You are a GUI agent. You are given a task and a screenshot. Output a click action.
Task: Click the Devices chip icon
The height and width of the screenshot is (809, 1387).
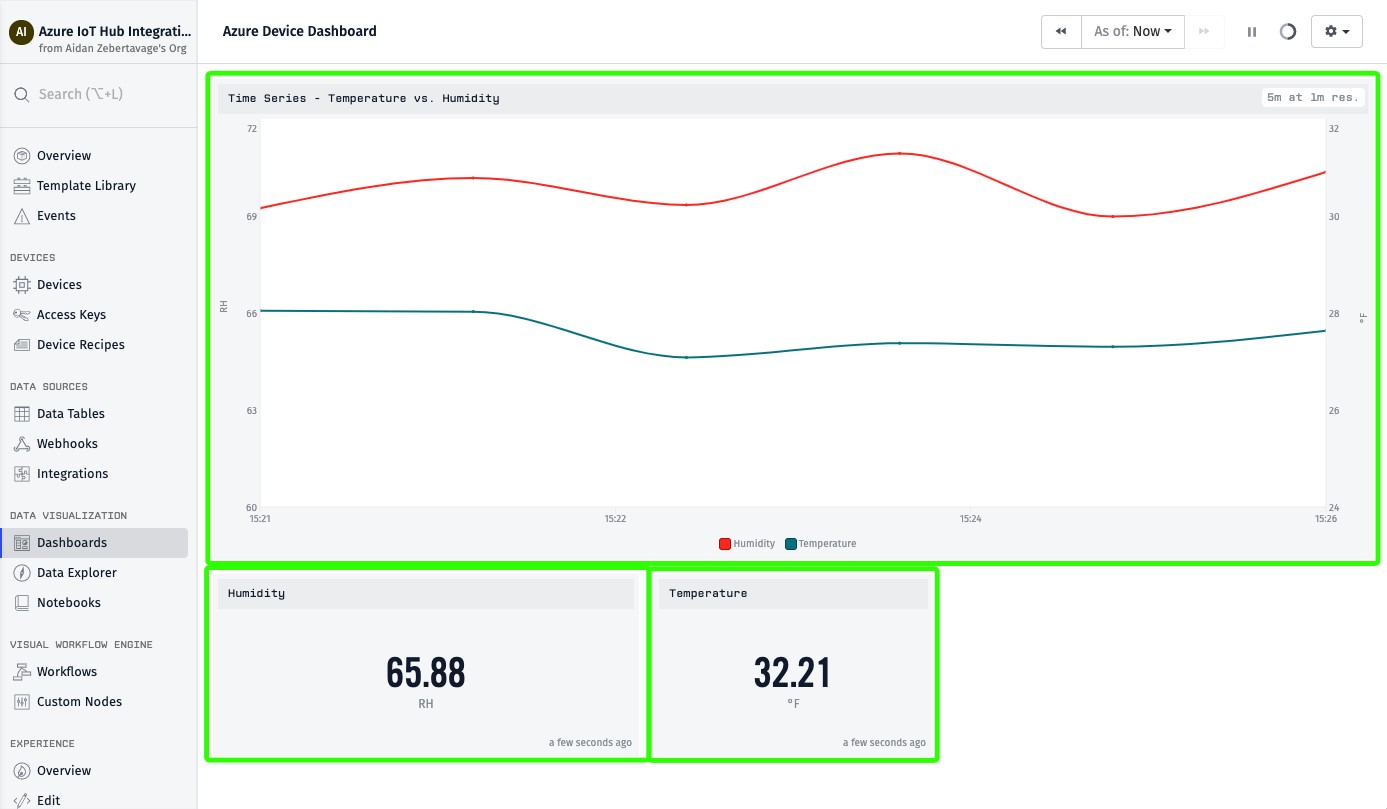tap(22, 285)
